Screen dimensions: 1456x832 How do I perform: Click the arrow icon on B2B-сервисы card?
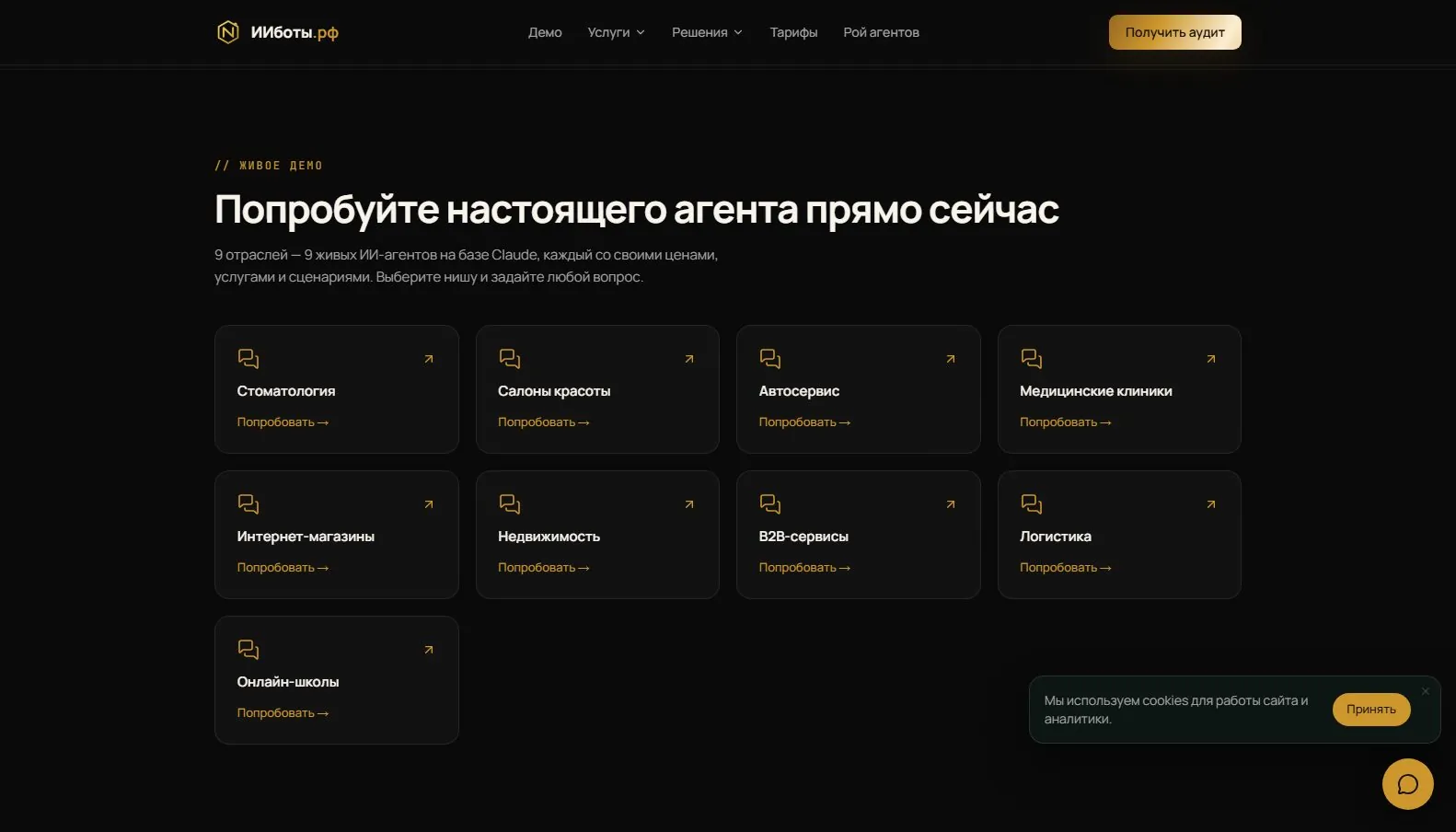click(951, 504)
